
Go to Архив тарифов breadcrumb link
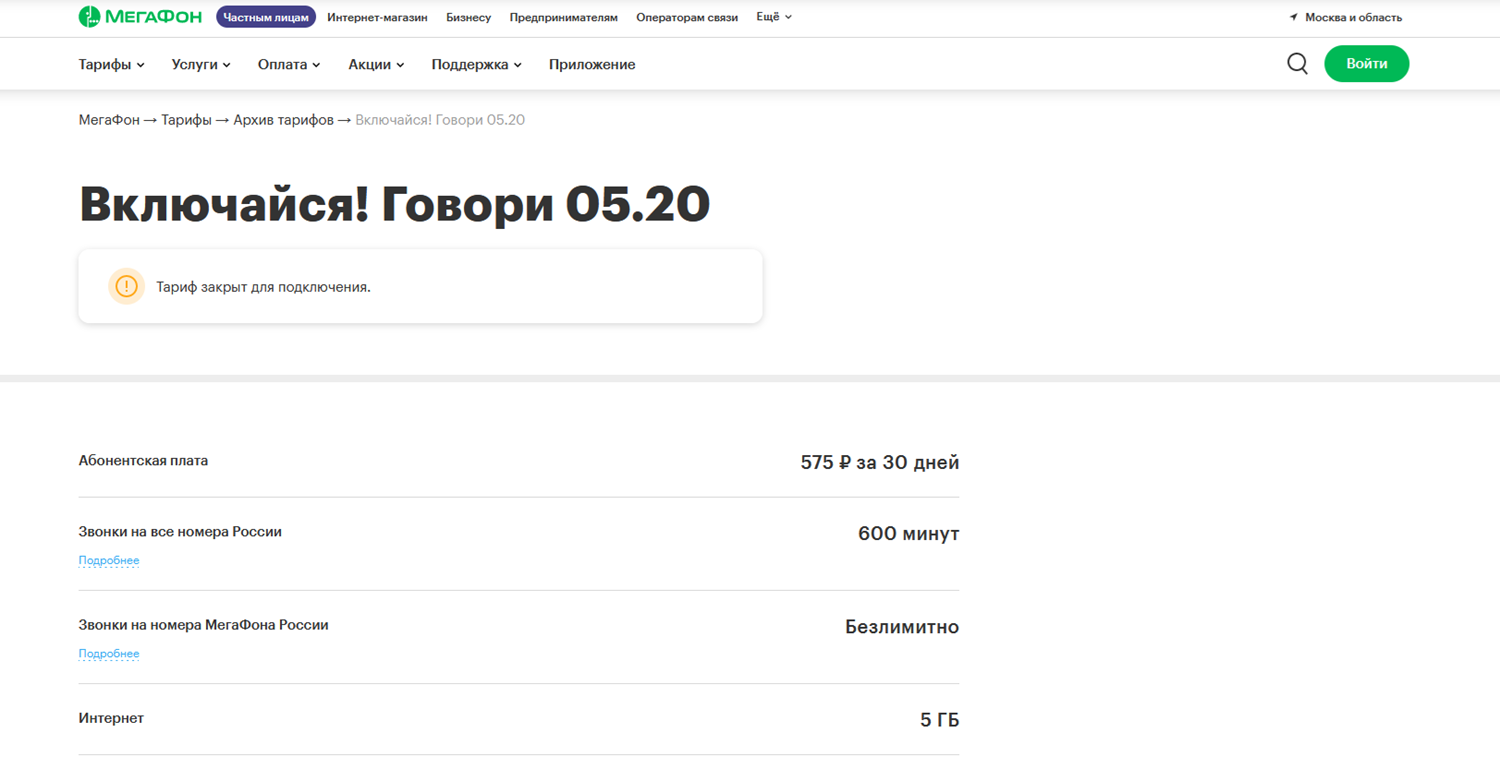(x=283, y=120)
